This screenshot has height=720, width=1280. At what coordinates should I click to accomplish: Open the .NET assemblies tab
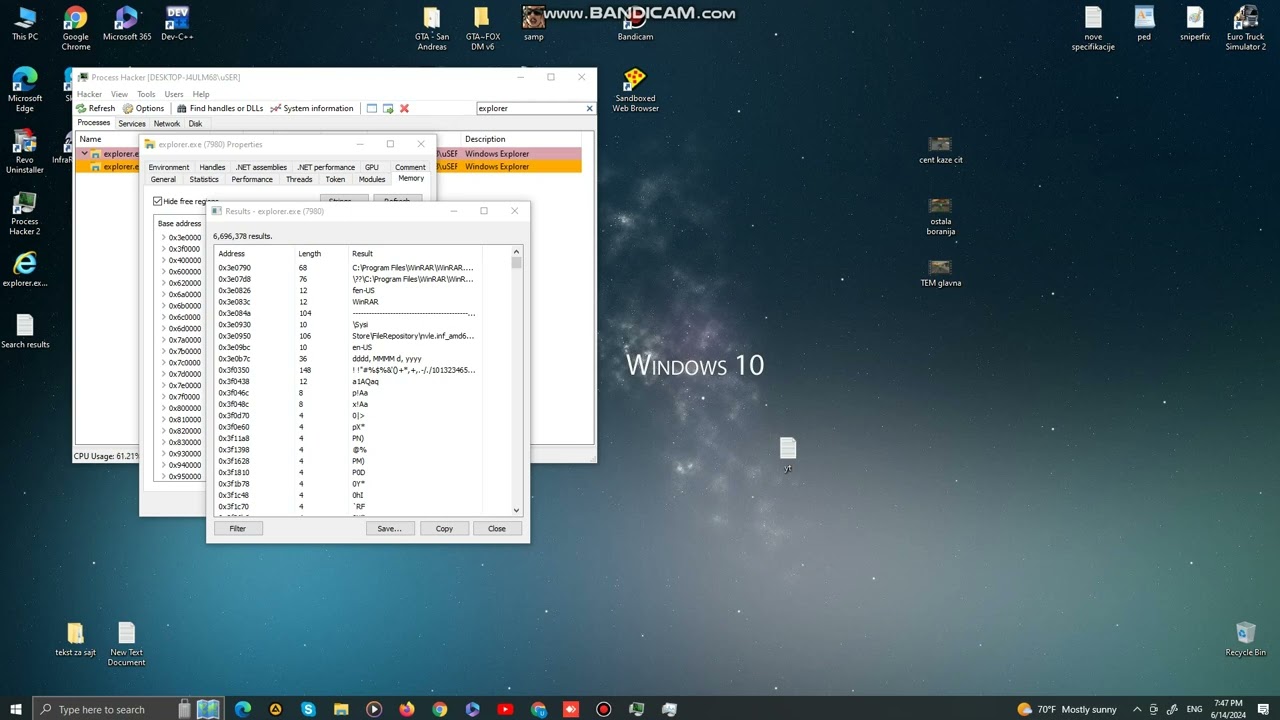261,167
